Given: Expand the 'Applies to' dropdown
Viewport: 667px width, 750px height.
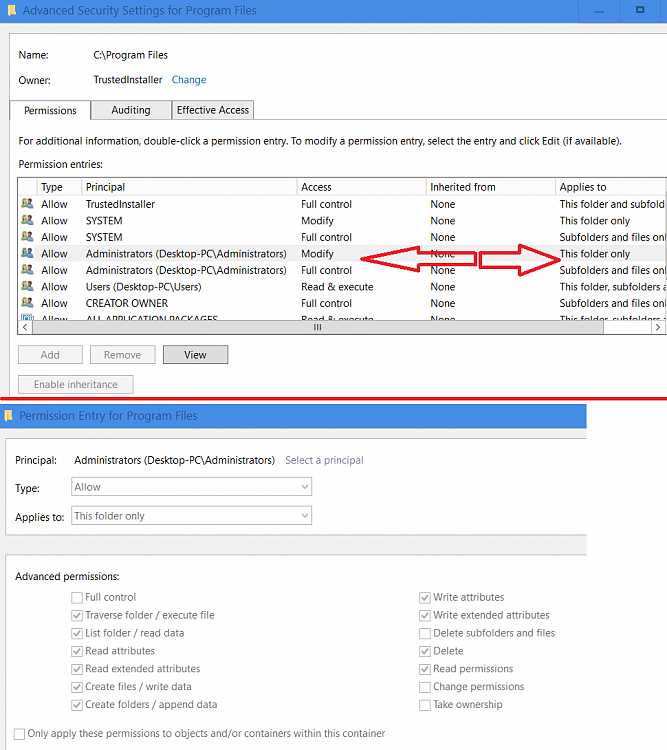Looking at the screenshot, I should click(191, 516).
